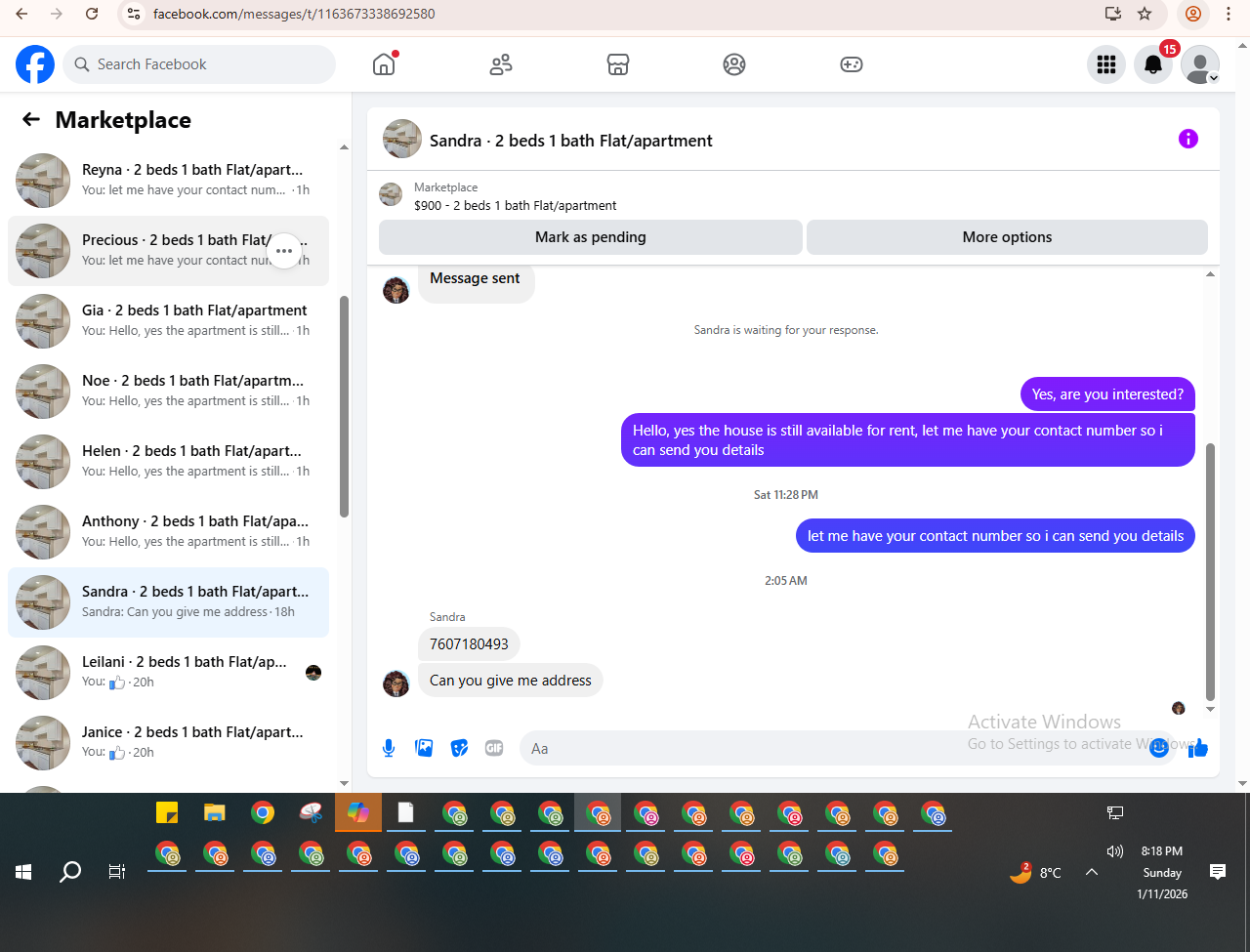Click the install app icon in address bar
The image size is (1250, 952).
pos(1112,14)
